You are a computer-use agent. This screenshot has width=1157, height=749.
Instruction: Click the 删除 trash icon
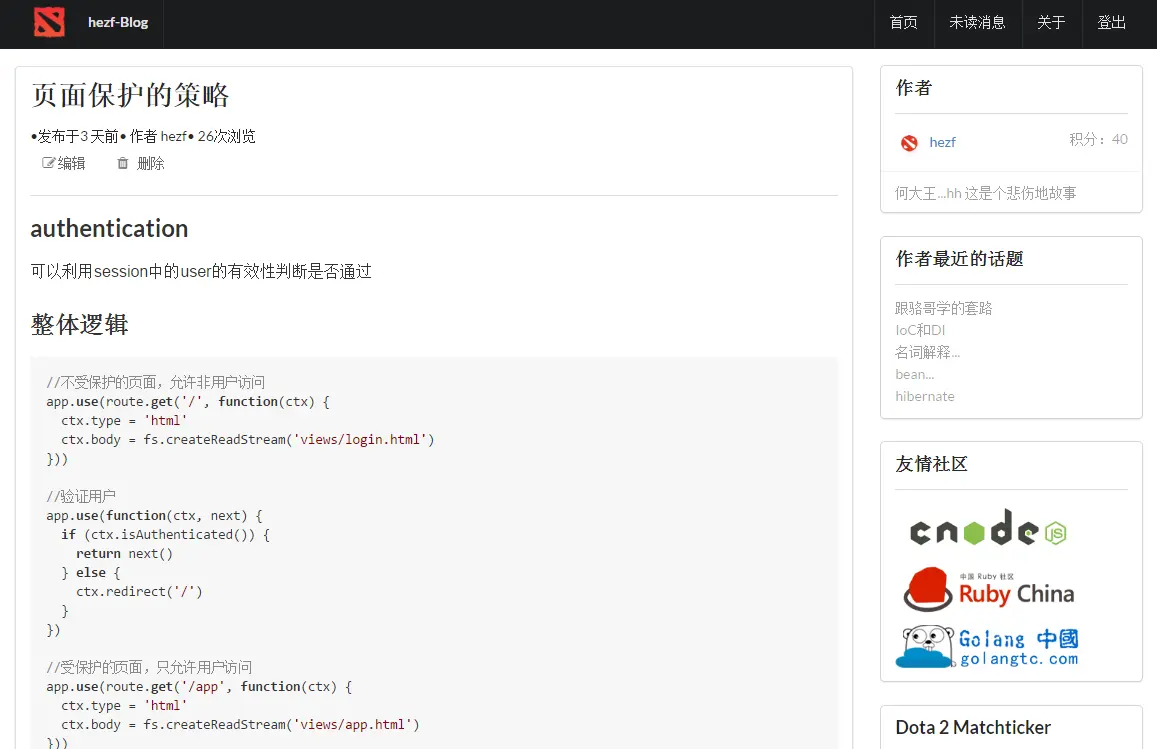point(122,163)
